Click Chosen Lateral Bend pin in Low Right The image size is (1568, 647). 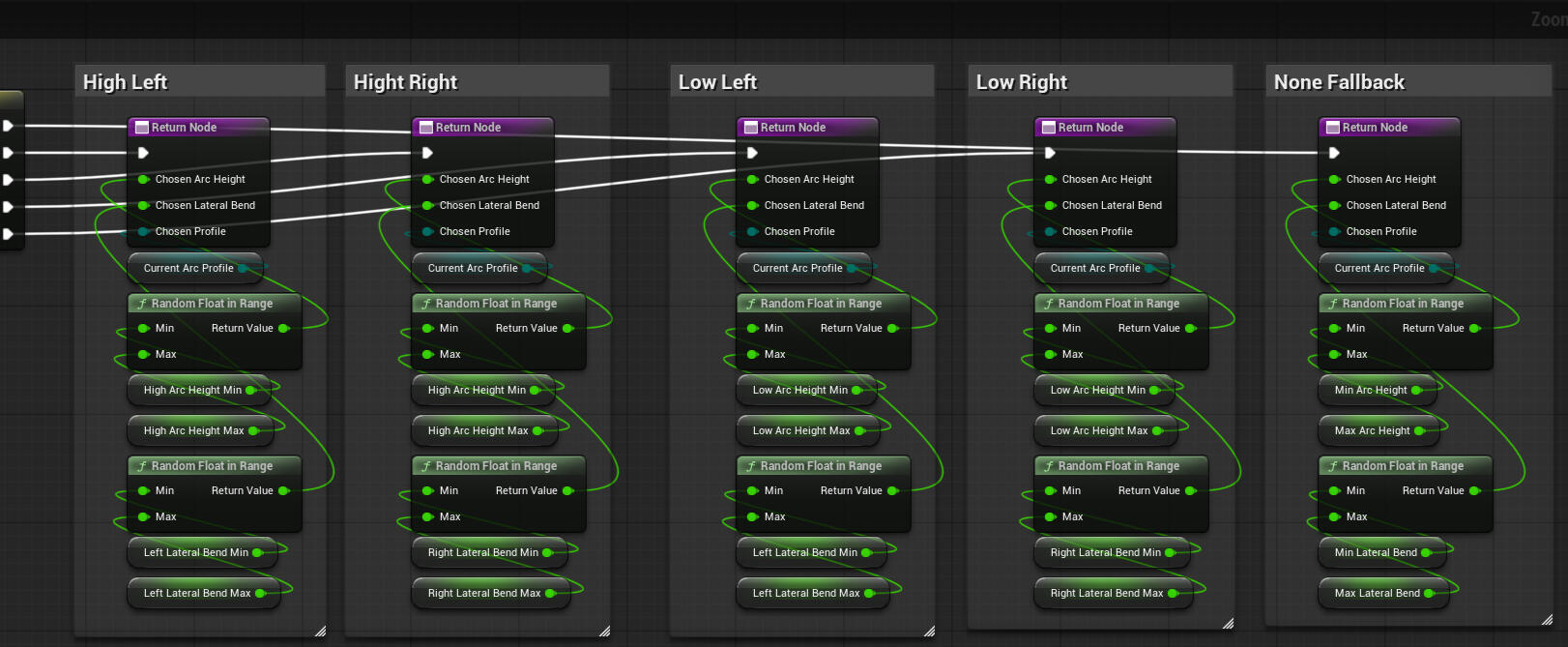1050,205
